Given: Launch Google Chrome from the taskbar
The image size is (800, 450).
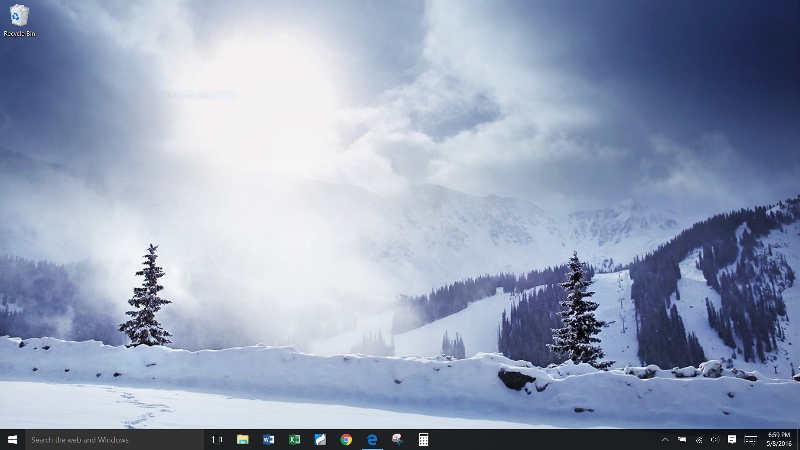Looking at the screenshot, I should 346,439.
